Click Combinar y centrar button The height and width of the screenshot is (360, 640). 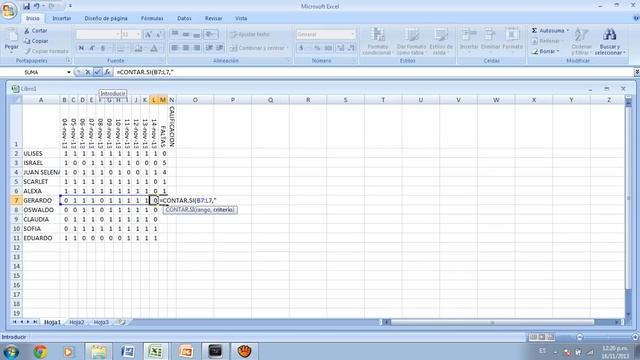coord(258,48)
